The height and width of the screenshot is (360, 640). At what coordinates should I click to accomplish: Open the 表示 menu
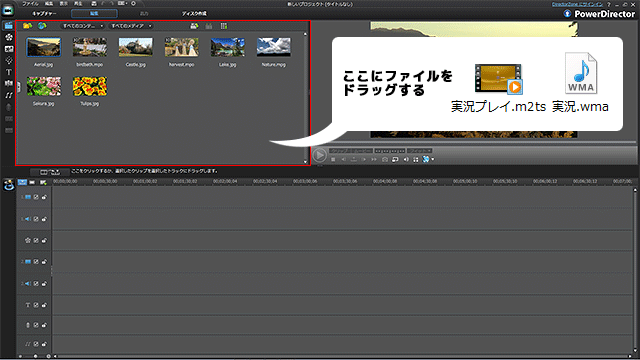point(63,4)
